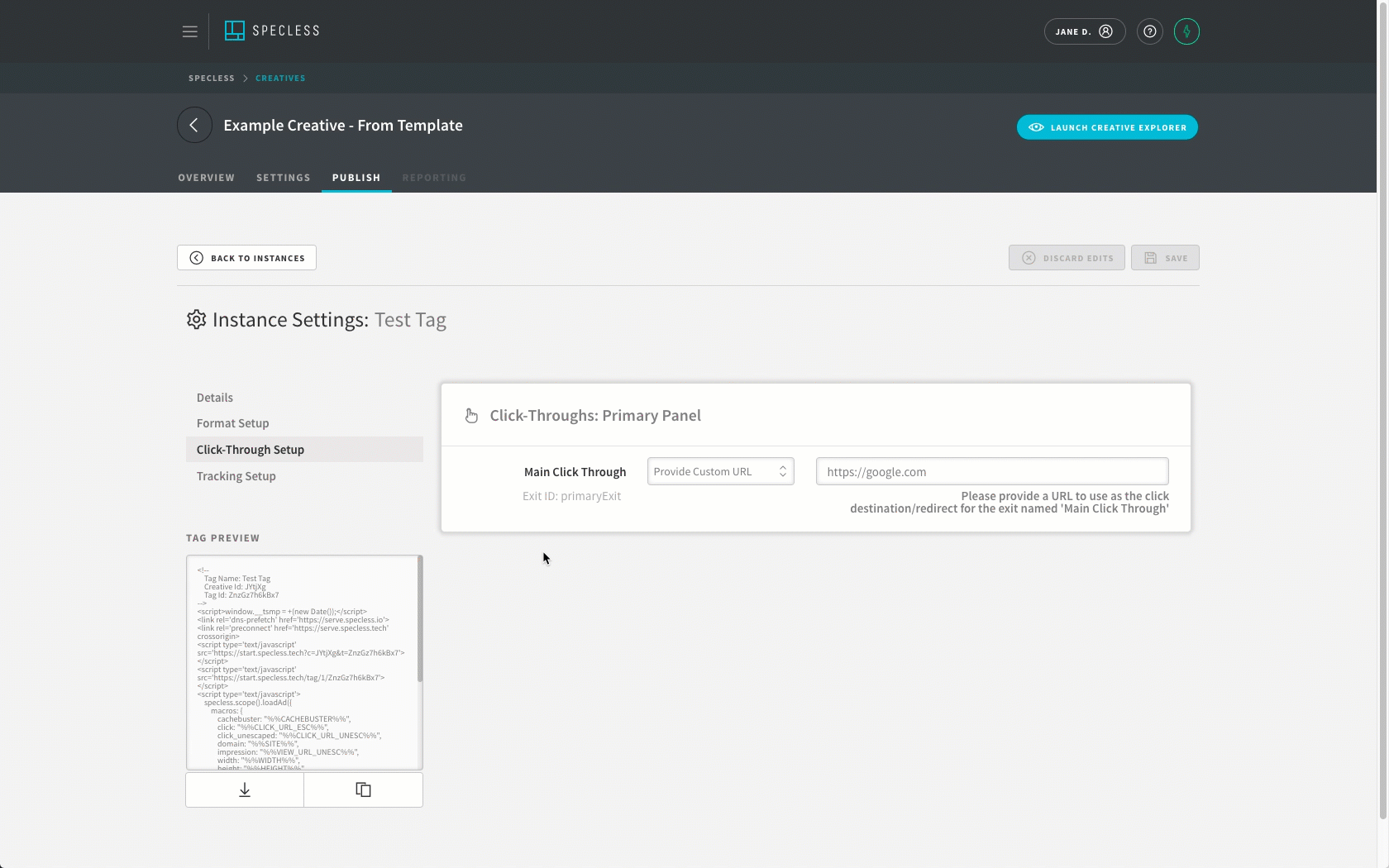Image resolution: width=1389 pixels, height=868 pixels.
Task: Click the gear icon beside Instance Settings
Action: coord(196,320)
